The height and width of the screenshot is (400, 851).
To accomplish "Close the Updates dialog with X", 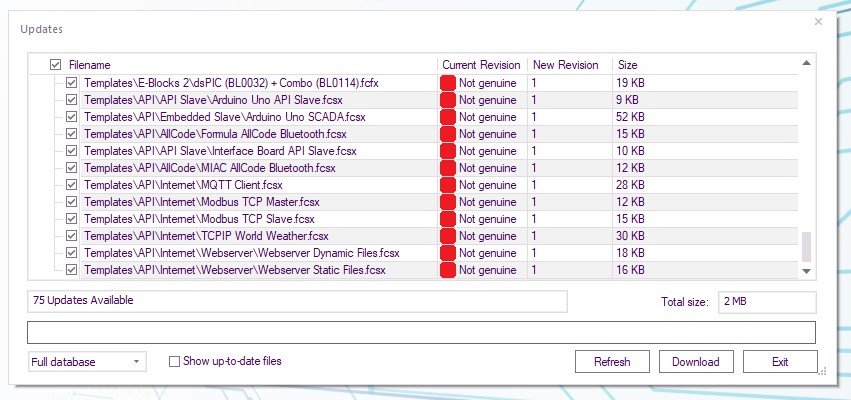I will point(818,21).
